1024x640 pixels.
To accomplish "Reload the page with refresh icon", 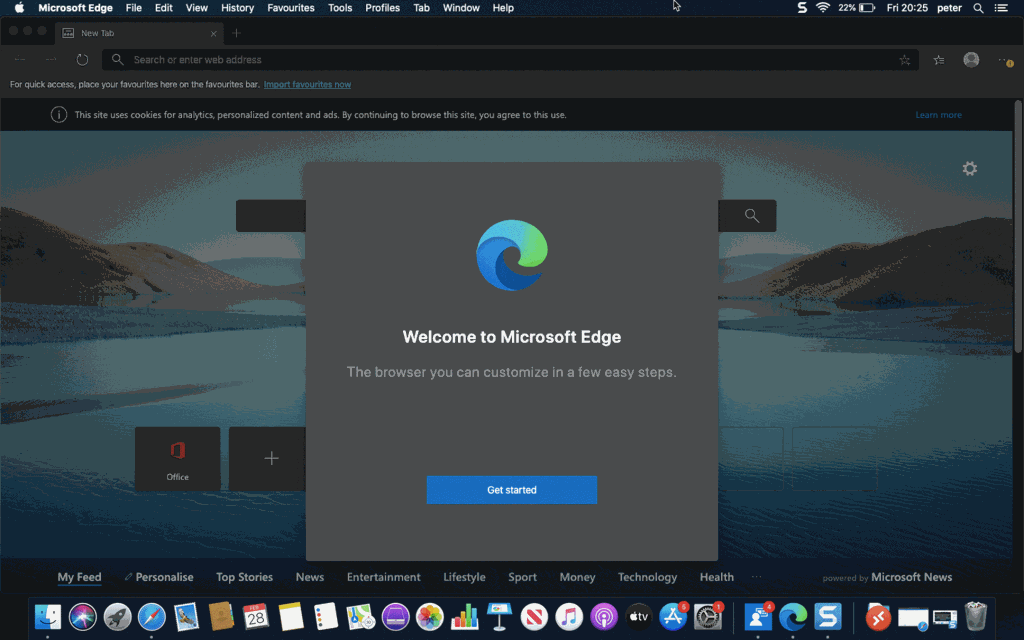I will click(x=82, y=60).
